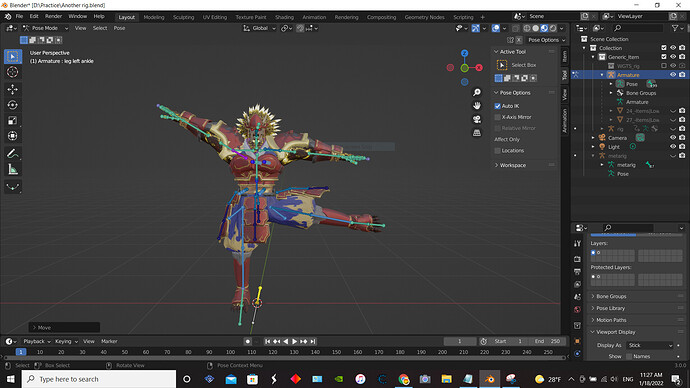Open the Output properties tab icon
The width and height of the screenshot is (690, 388).
point(577,272)
